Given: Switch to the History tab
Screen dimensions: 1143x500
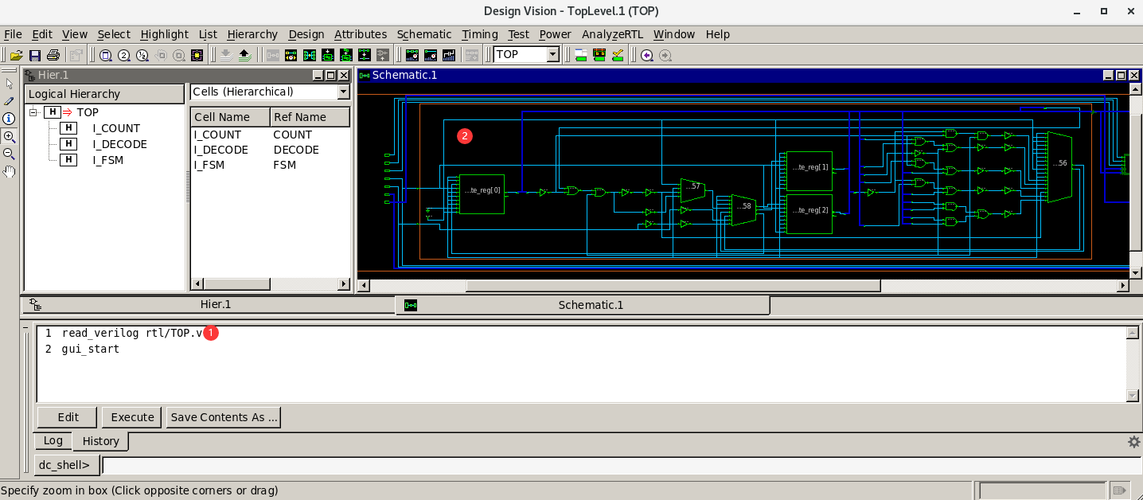Looking at the screenshot, I should 101,441.
